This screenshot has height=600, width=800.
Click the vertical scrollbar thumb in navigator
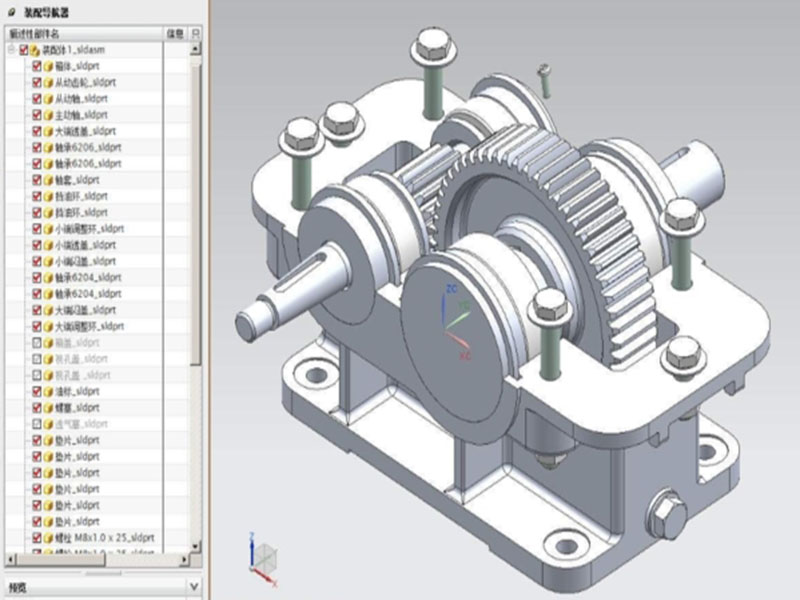coord(196,200)
